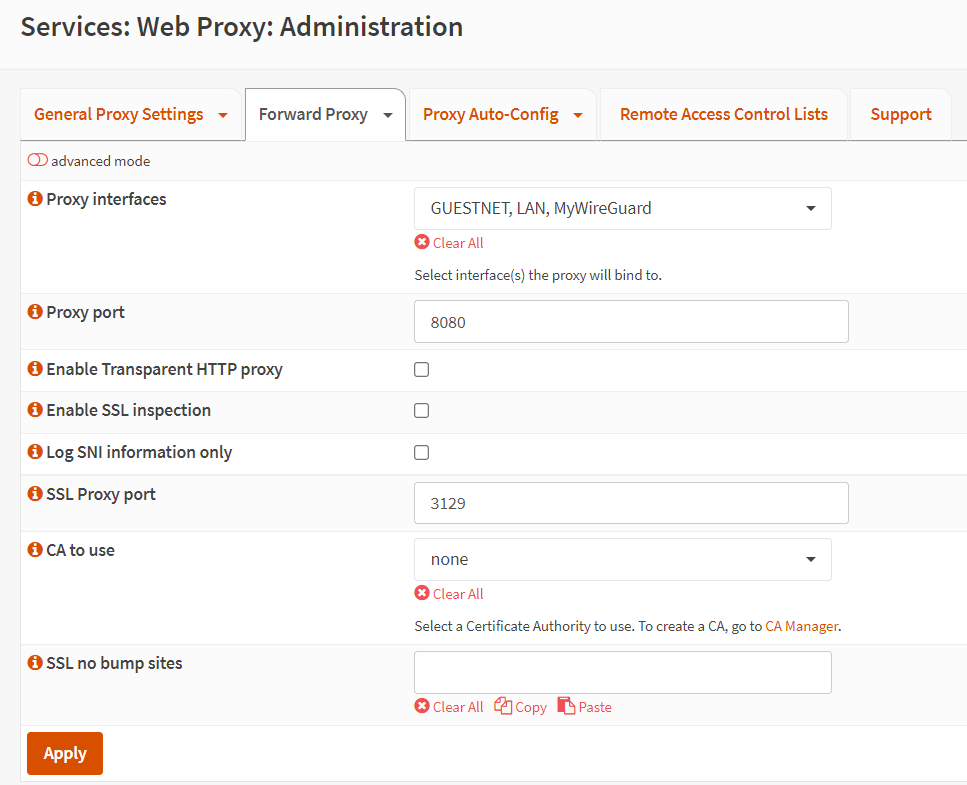Enable Transparent HTTP proxy checkbox
This screenshot has width=967, height=785.
coord(422,370)
